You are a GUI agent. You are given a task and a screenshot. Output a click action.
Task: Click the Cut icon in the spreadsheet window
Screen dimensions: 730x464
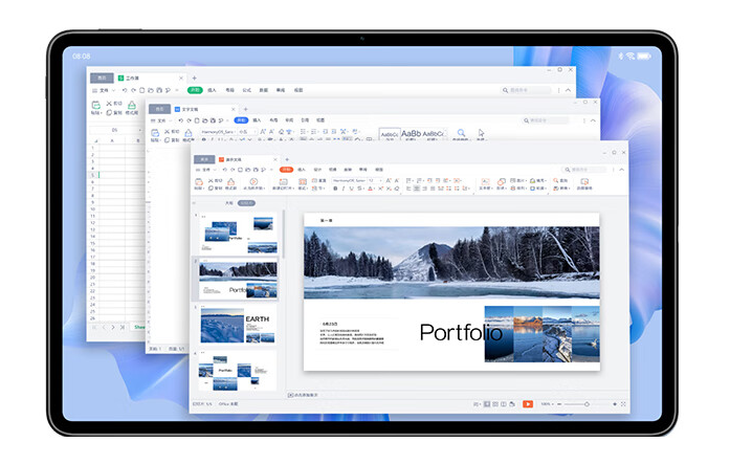[x=109, y=103]
